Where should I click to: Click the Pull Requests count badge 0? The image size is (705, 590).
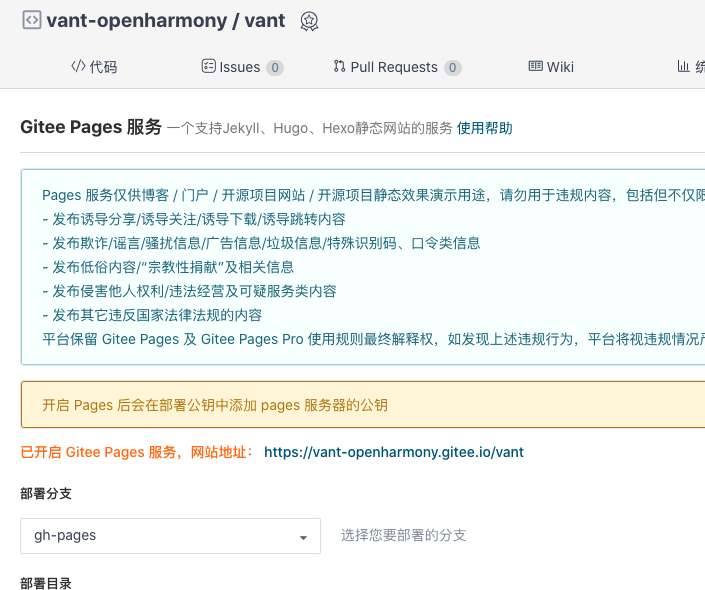tap(453, 68)
